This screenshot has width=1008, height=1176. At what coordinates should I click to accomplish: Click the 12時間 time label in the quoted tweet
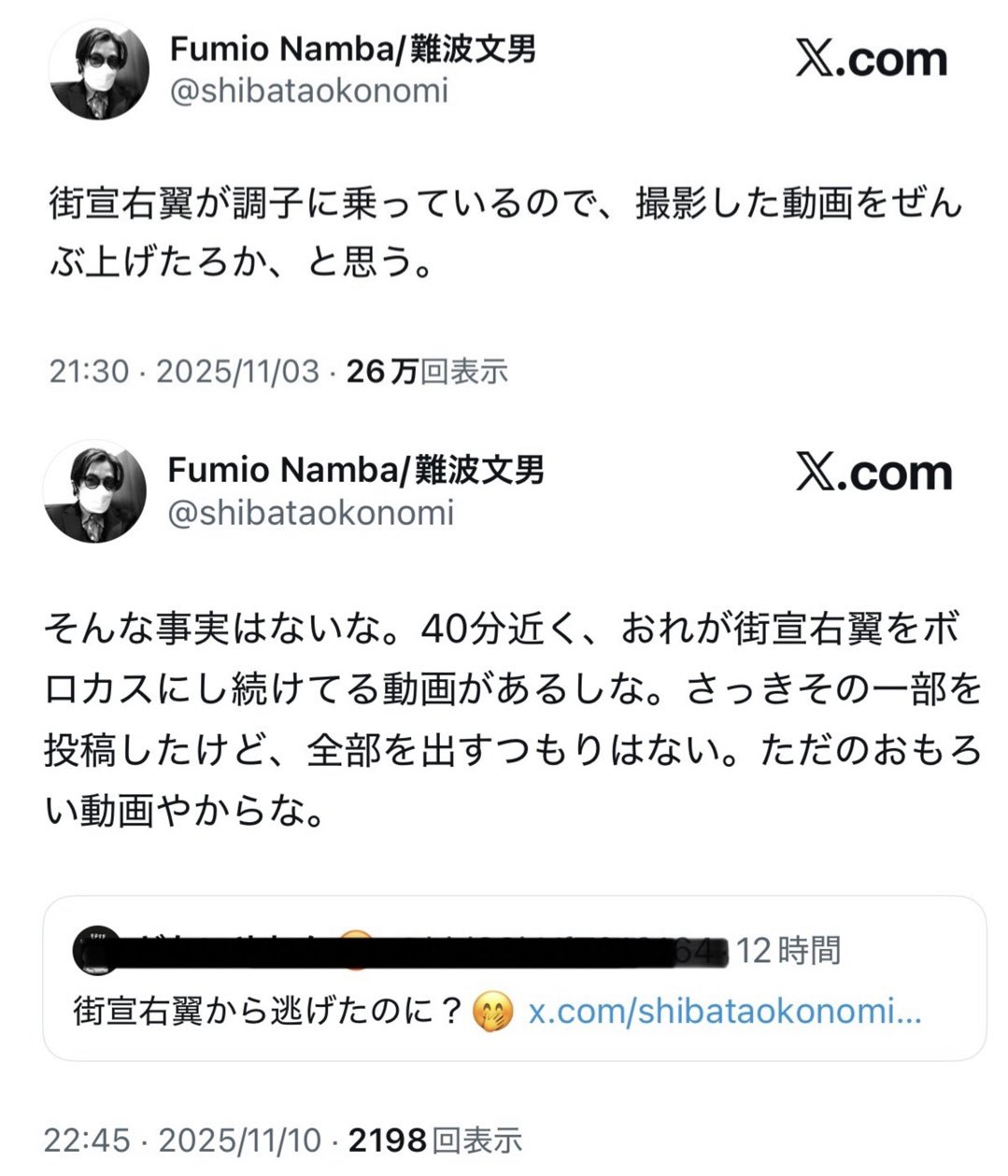789,951
